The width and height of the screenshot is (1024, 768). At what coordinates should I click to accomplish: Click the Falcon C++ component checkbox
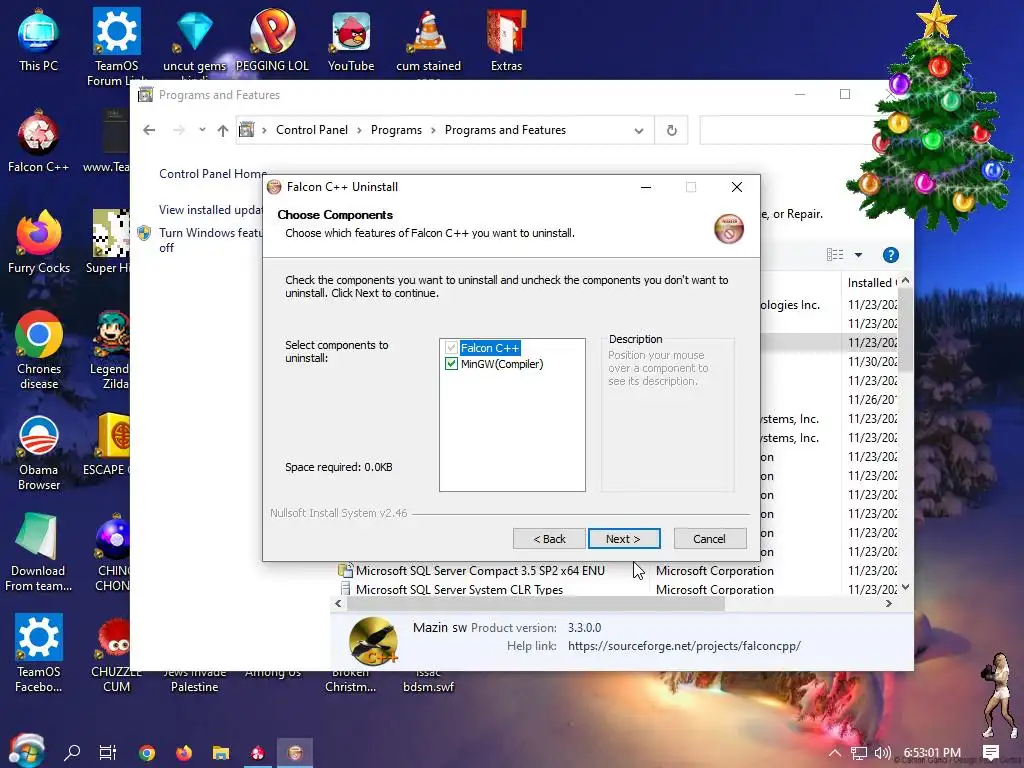[451, 347]
